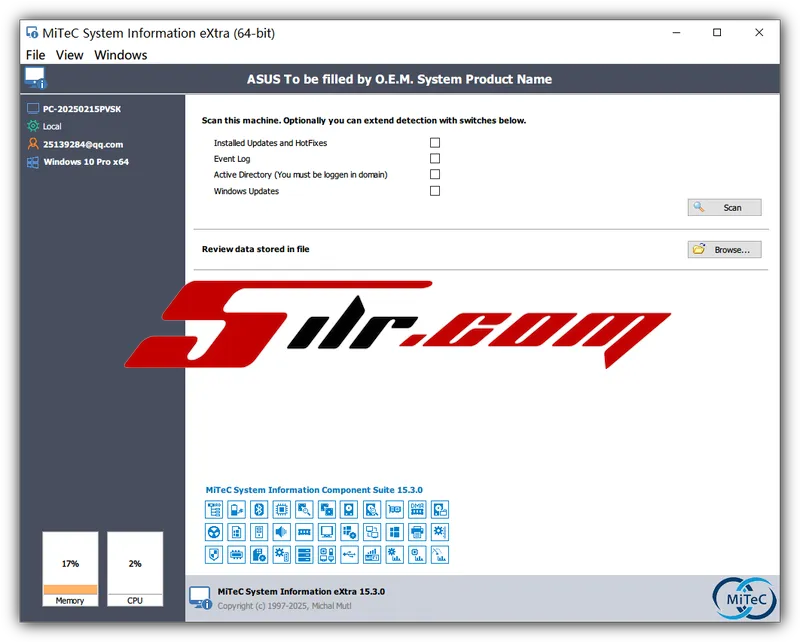This screenshot has height=642, width=800.
Task: Click the gear with bar chart icon
Action: [394, 555]
